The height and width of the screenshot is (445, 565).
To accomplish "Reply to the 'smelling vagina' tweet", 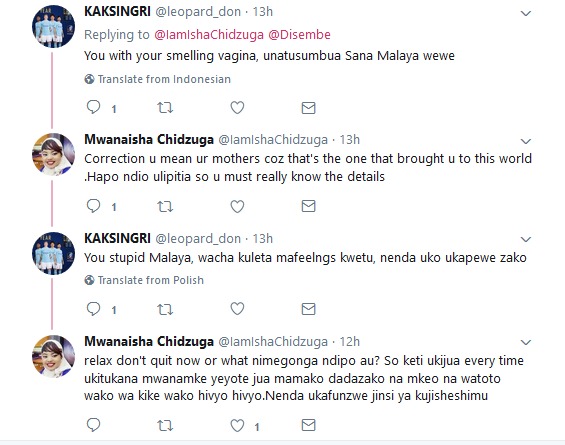I will click(x=94, y=107).
